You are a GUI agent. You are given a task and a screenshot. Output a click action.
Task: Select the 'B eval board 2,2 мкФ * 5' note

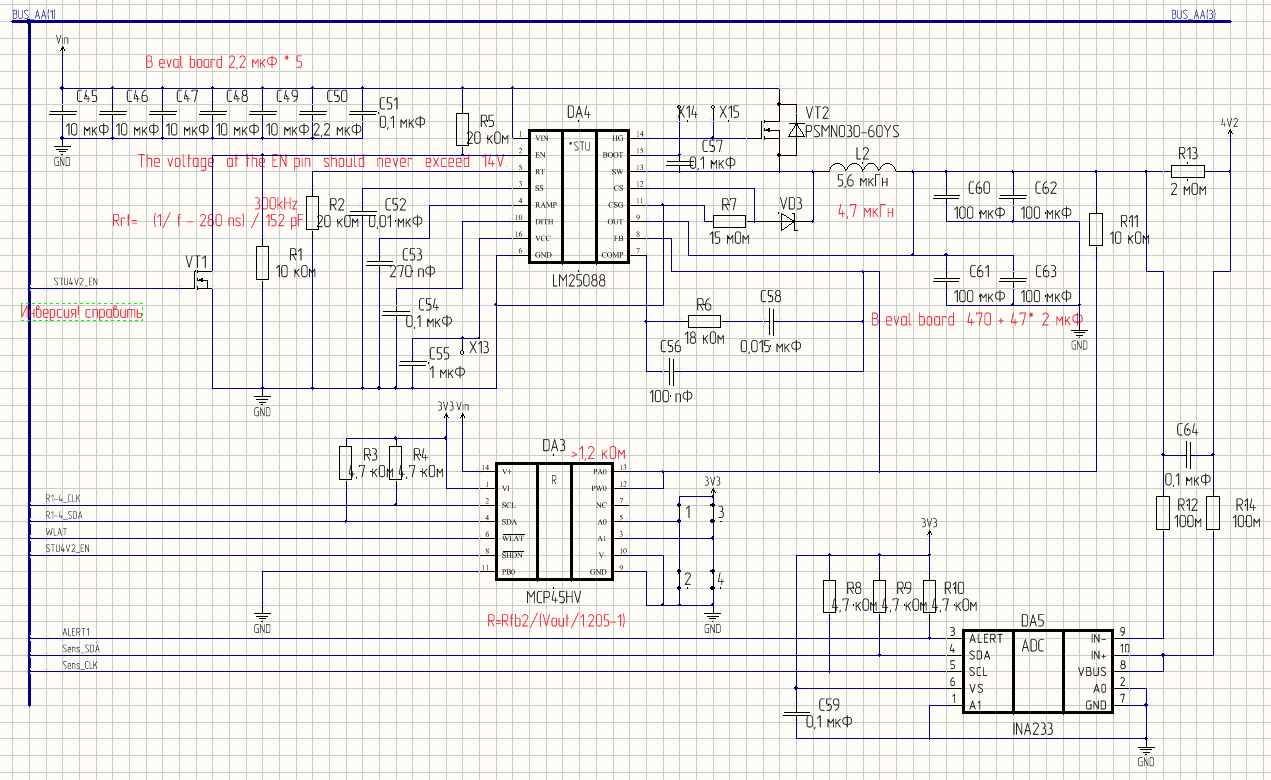pos(224,62)
